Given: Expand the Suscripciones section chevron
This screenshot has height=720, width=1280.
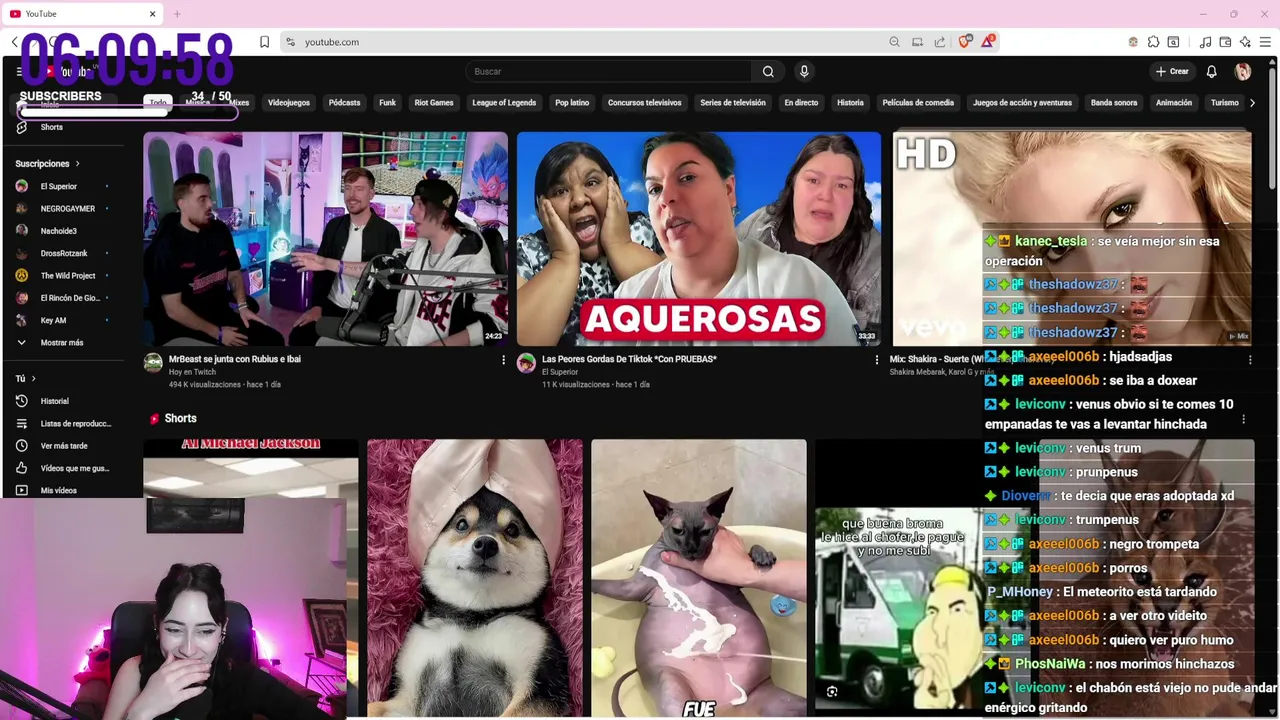Looking at the screenshot, I should tap(77, 164).
